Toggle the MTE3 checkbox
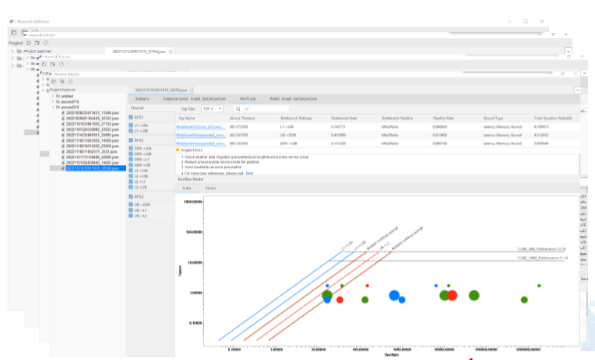This screenshot has width=595, height=360. 131,197
